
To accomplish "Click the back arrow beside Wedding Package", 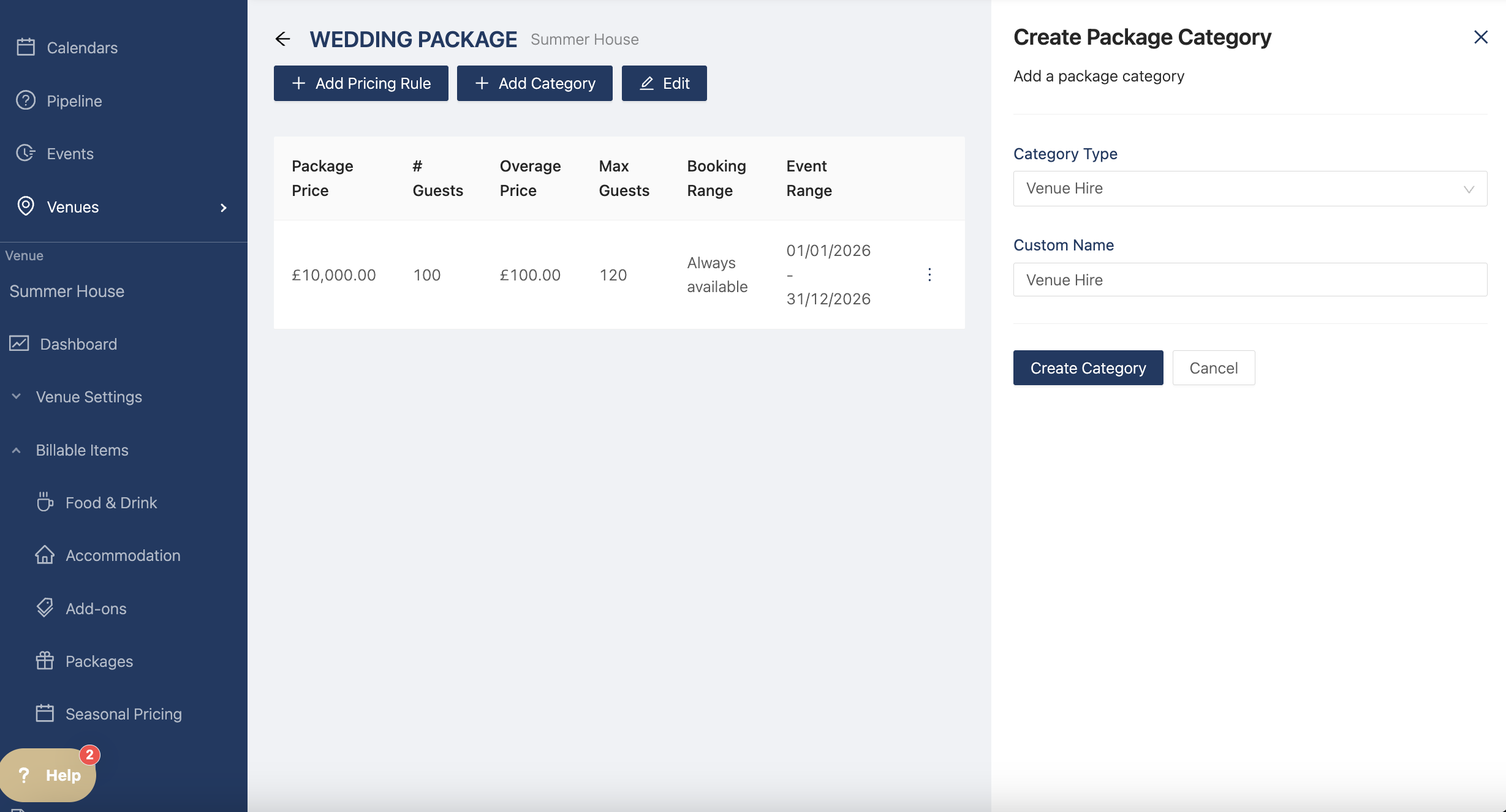I will 282,39.
